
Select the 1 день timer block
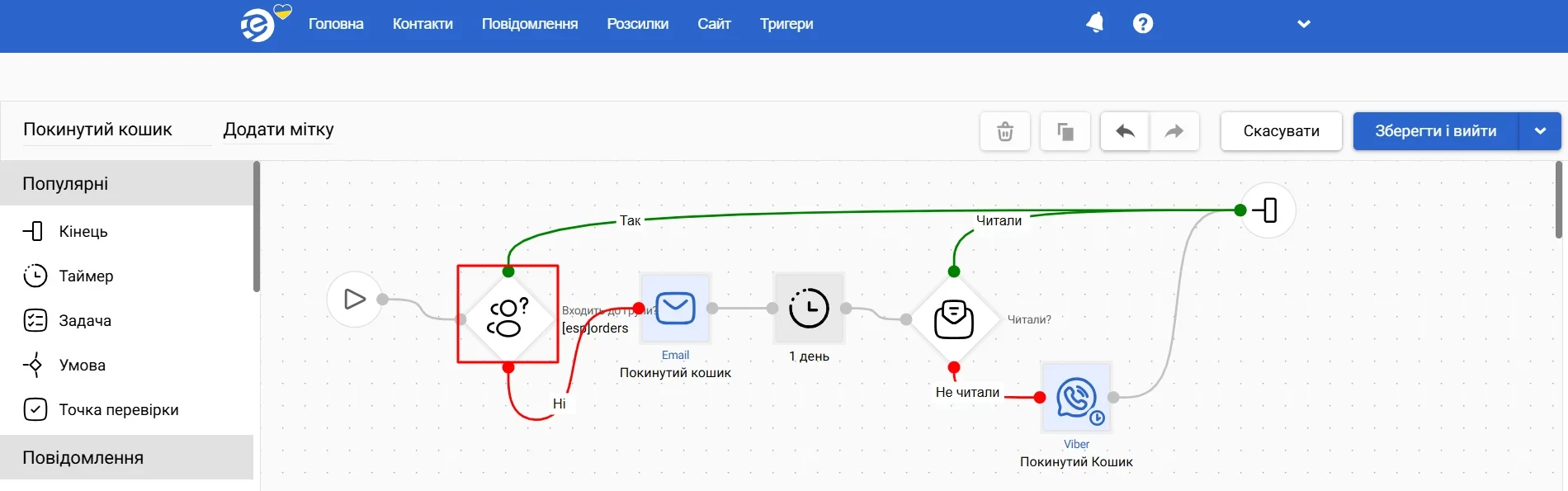[809, 308]
